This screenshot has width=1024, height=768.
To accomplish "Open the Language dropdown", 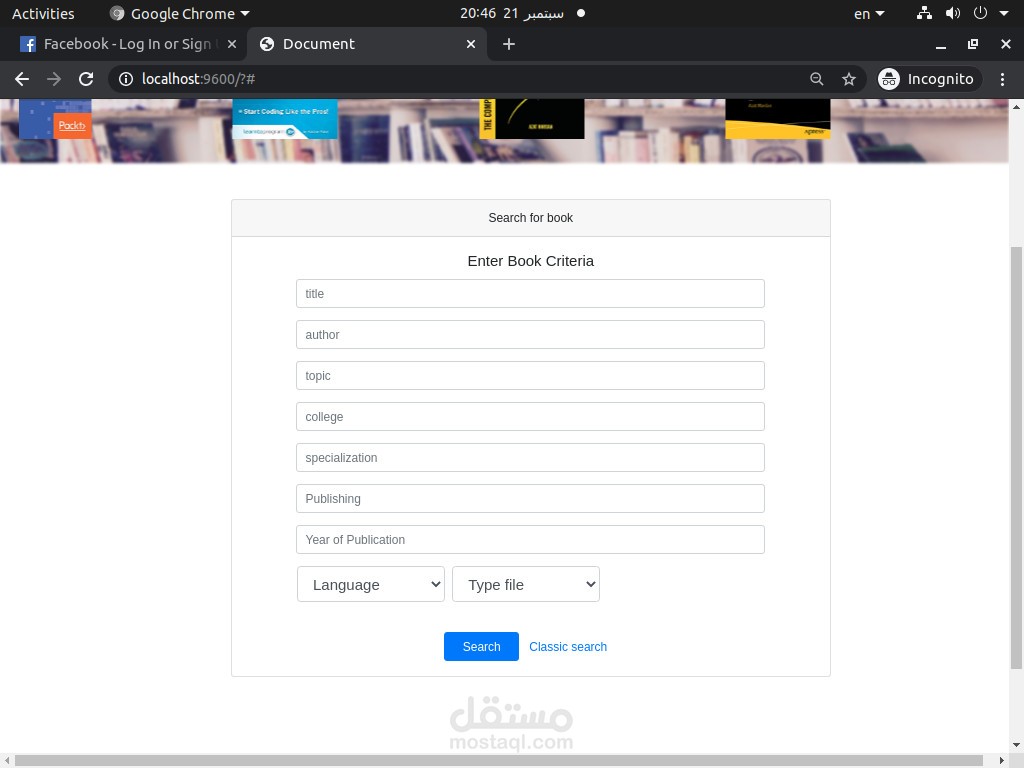I will pos(370,584).
